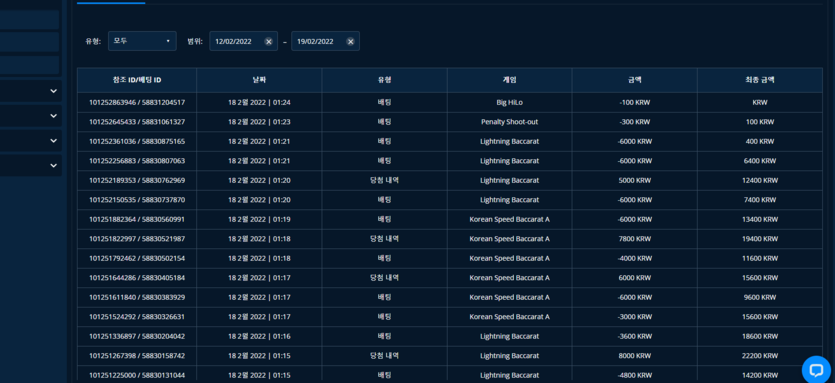
Task: Click the 18600 KRW final amount
Action: (x=760, y=336)
